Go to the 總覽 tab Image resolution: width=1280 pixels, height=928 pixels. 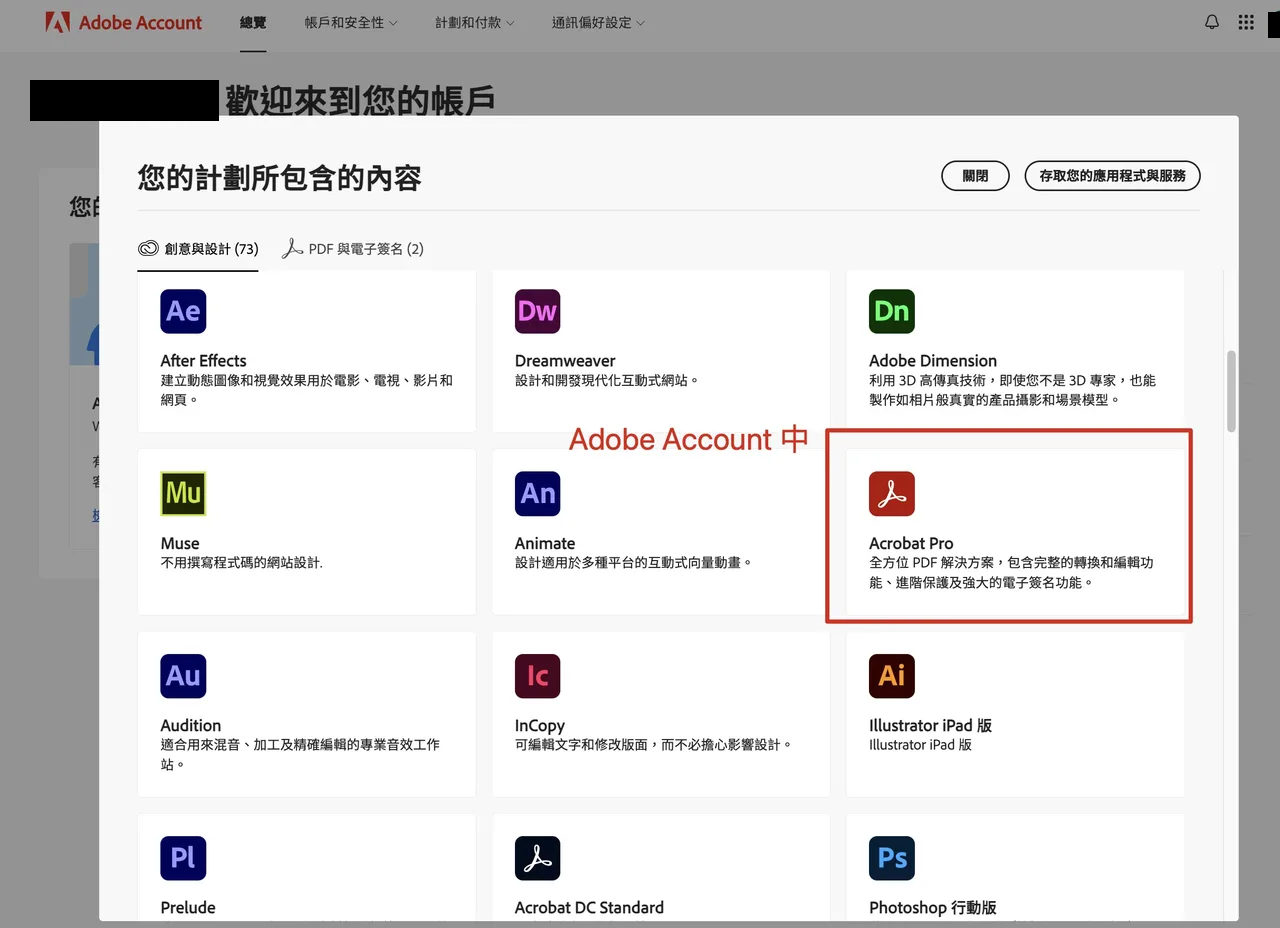point(253,22)
